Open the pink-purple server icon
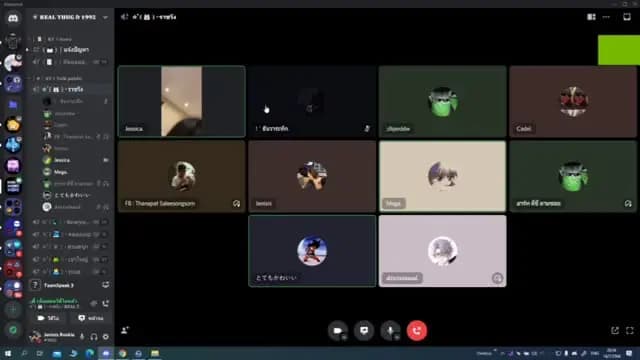The image size is (640, 360). tap(13, 165)
